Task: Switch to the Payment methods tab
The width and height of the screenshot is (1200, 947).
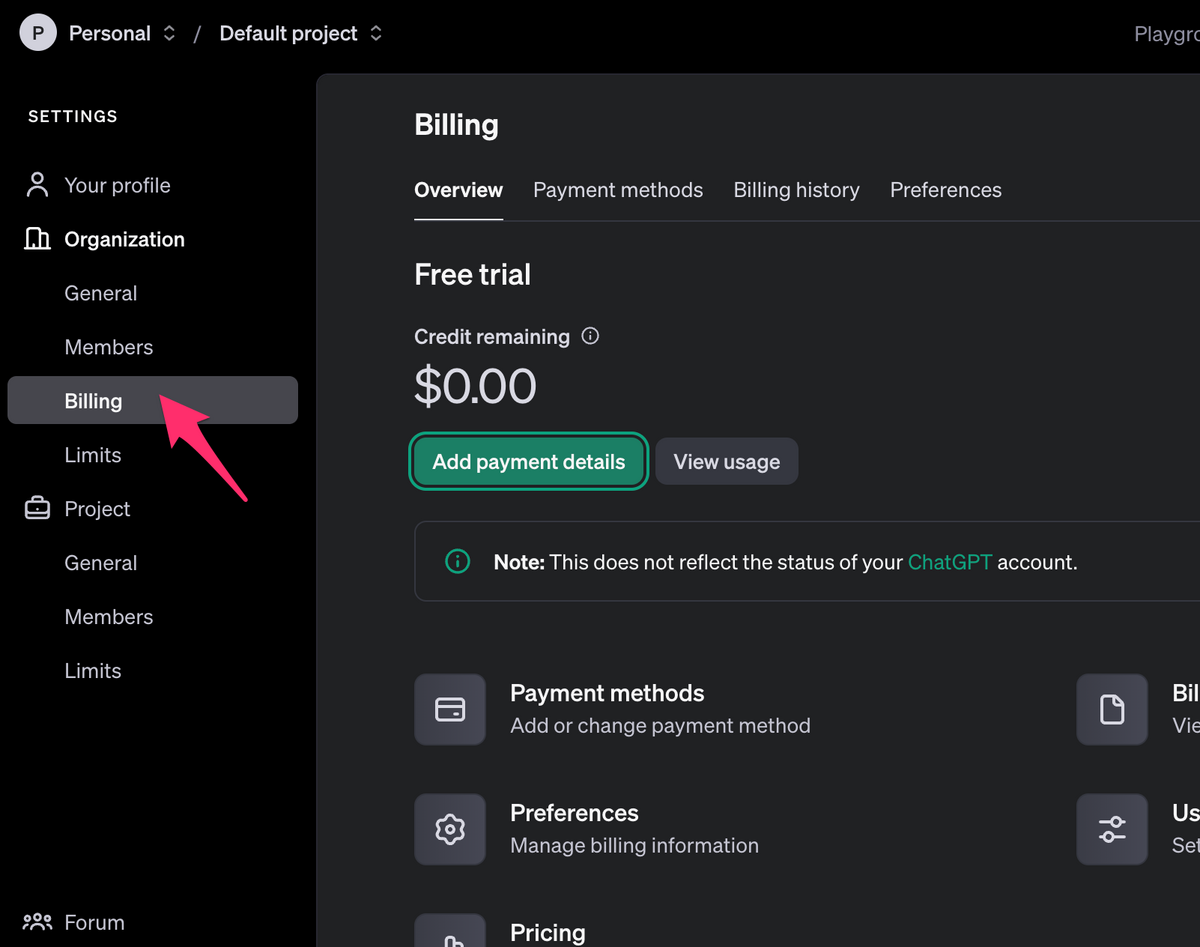Action: [x=617, y=190]
